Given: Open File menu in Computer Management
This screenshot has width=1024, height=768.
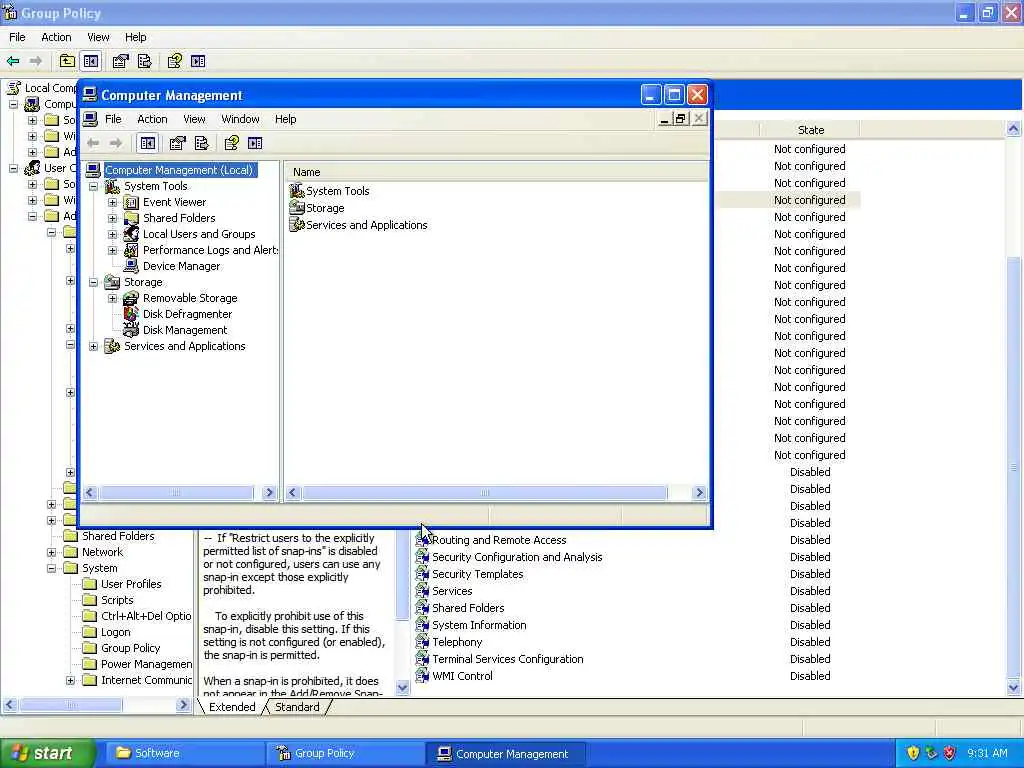Looking at the screenshot, I should (113, 119).
